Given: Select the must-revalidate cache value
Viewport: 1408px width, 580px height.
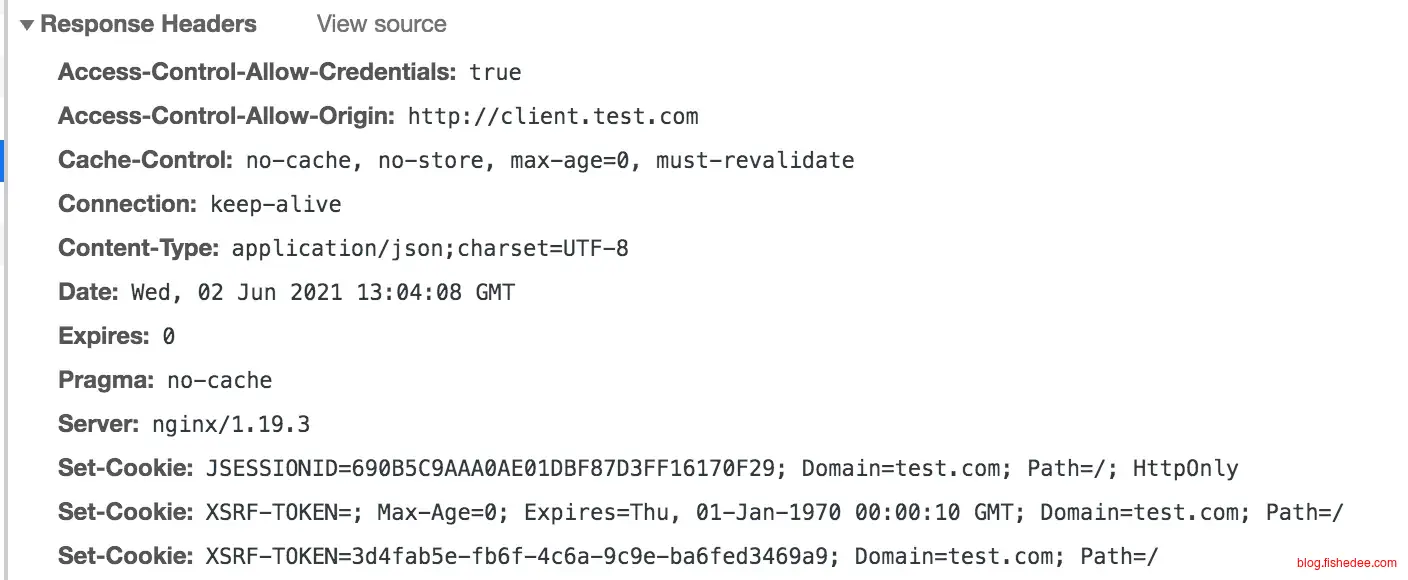Looking at the screenshot, I should (x=755, y=160).
